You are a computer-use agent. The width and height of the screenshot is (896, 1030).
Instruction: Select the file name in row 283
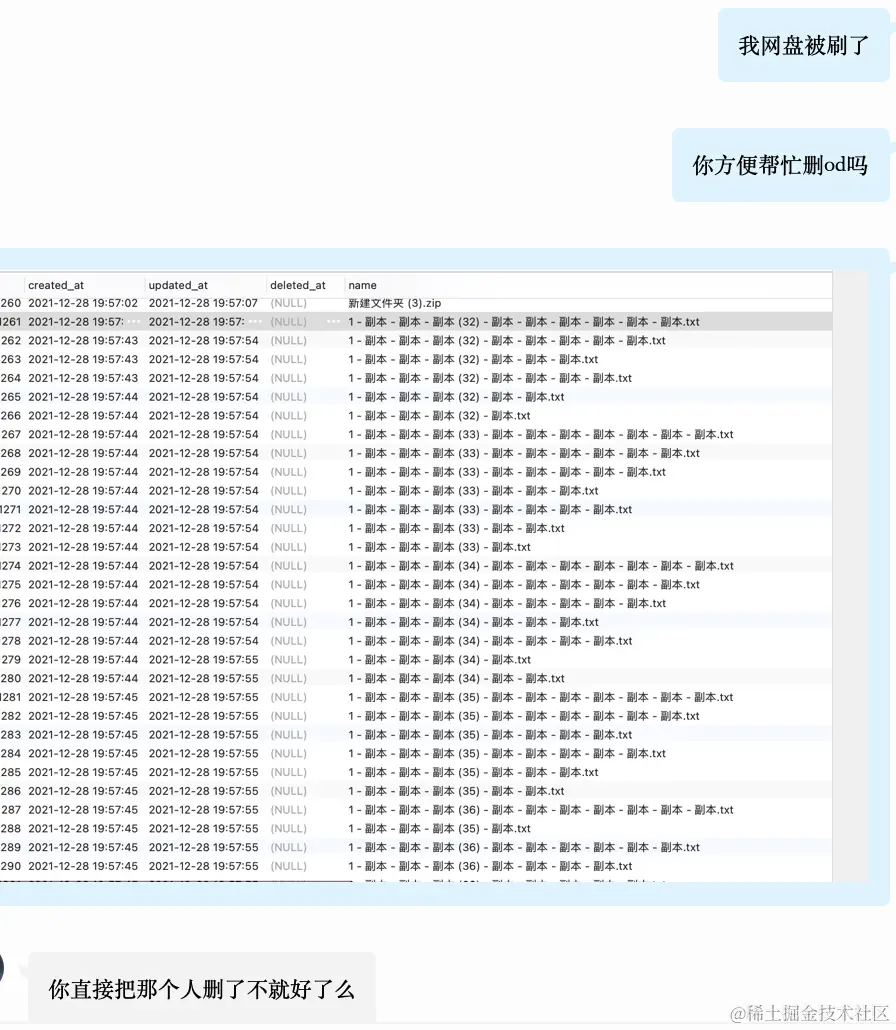tap(490, 734)
